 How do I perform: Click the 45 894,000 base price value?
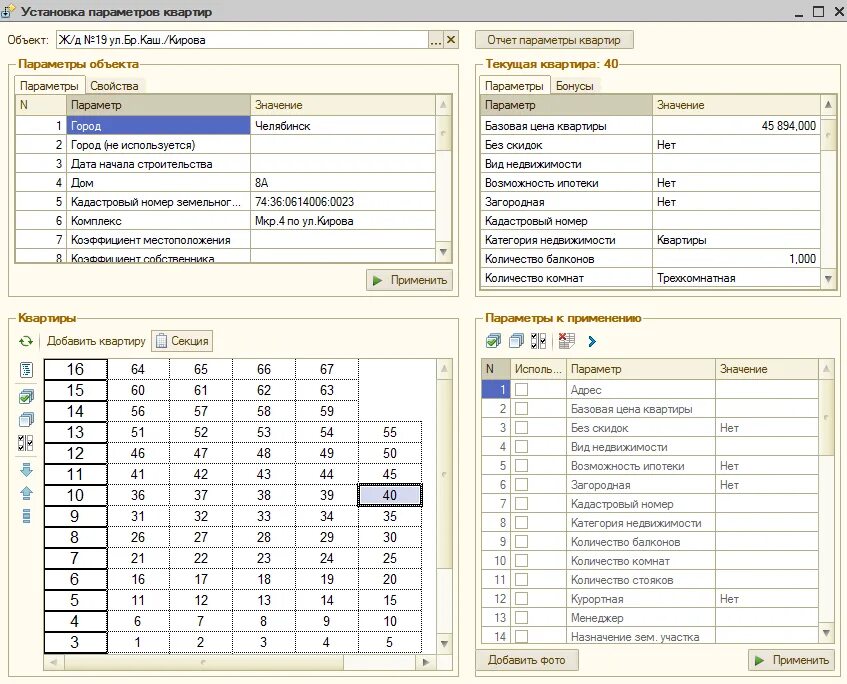click(x=736, y=126)
